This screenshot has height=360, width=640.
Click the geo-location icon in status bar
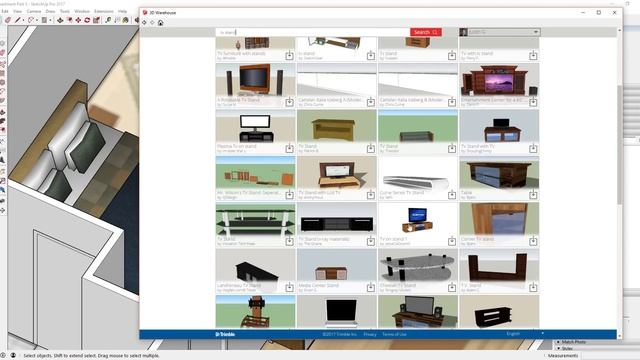click(3, 356)
